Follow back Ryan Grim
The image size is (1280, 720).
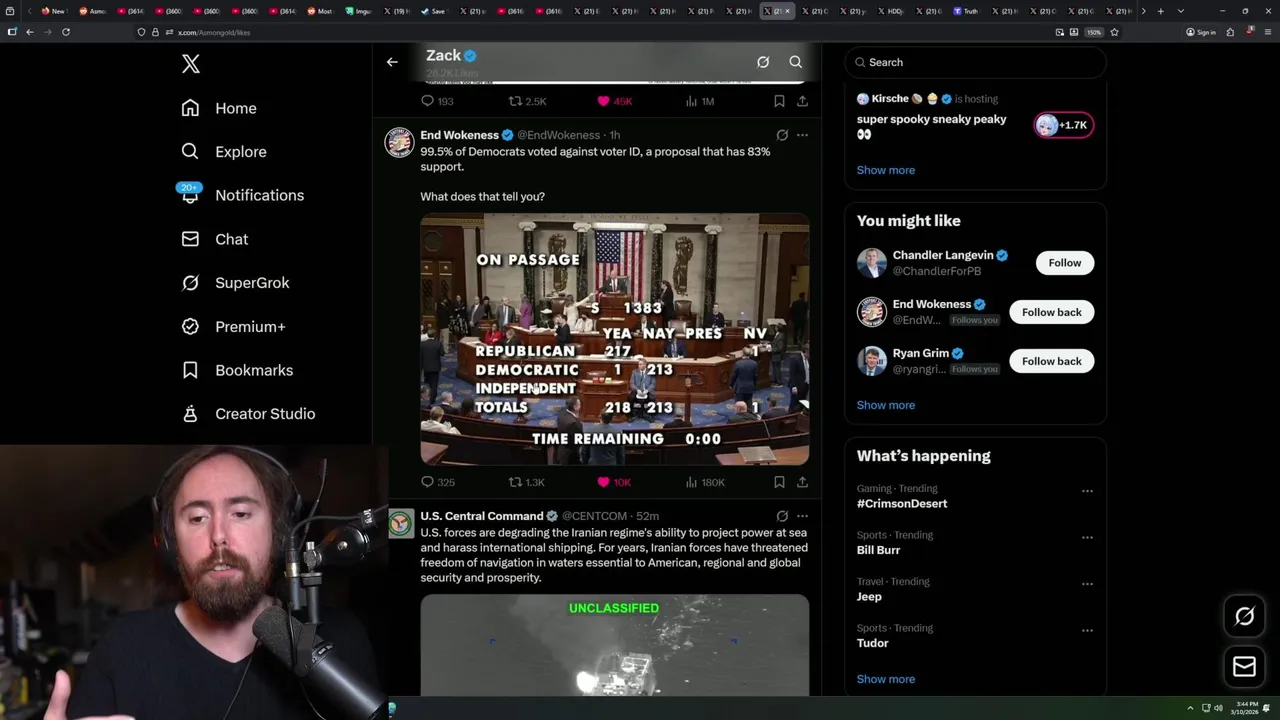pos(1052,361)
